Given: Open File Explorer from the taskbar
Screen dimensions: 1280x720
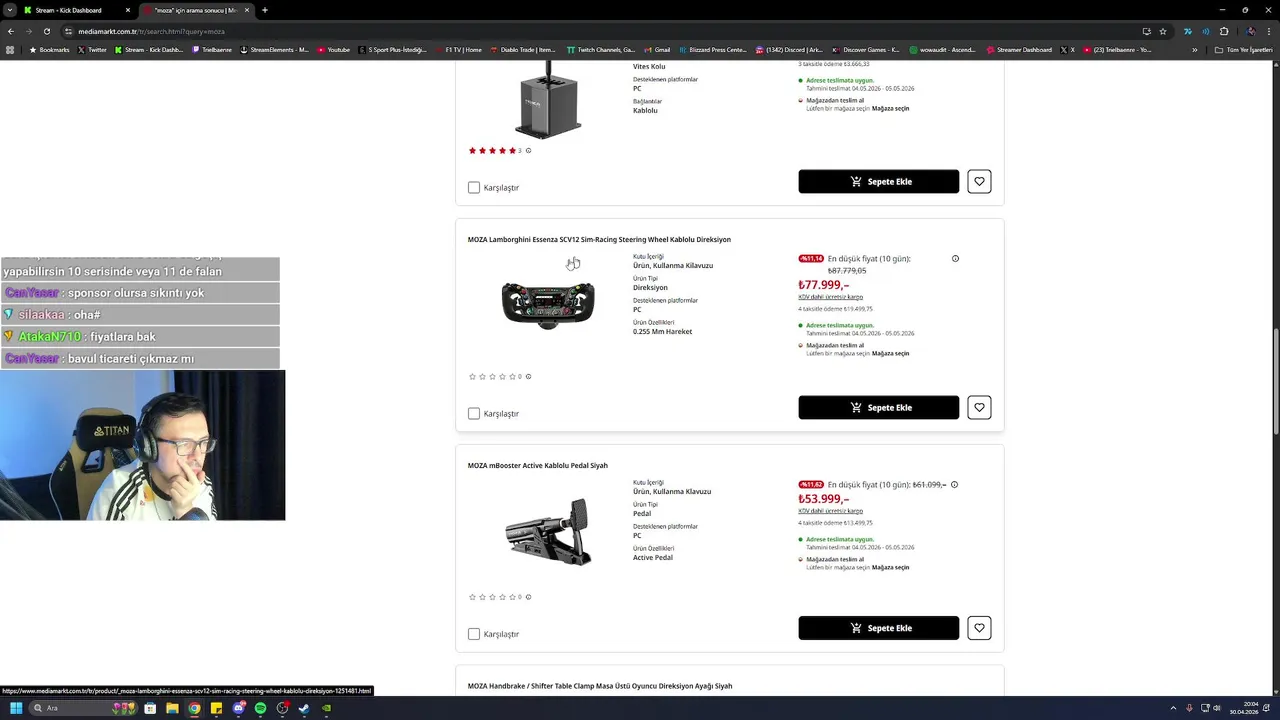Looking at the screenshot, I should (172, 708).
